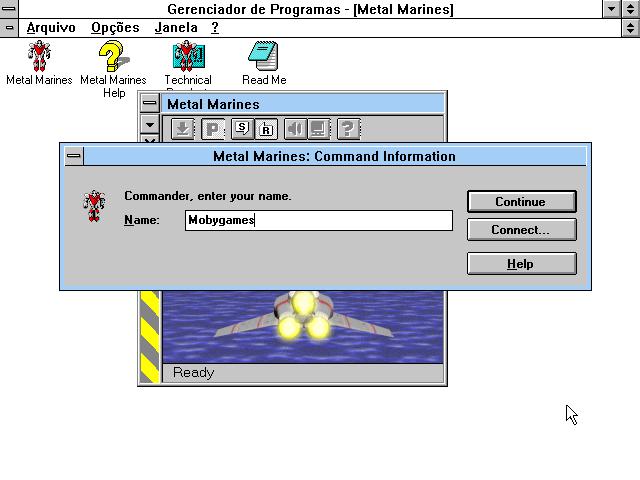The height and width of the screenshot is (480, 640).
Task: Open the Janela menu
Action: (x=176, y=28)
